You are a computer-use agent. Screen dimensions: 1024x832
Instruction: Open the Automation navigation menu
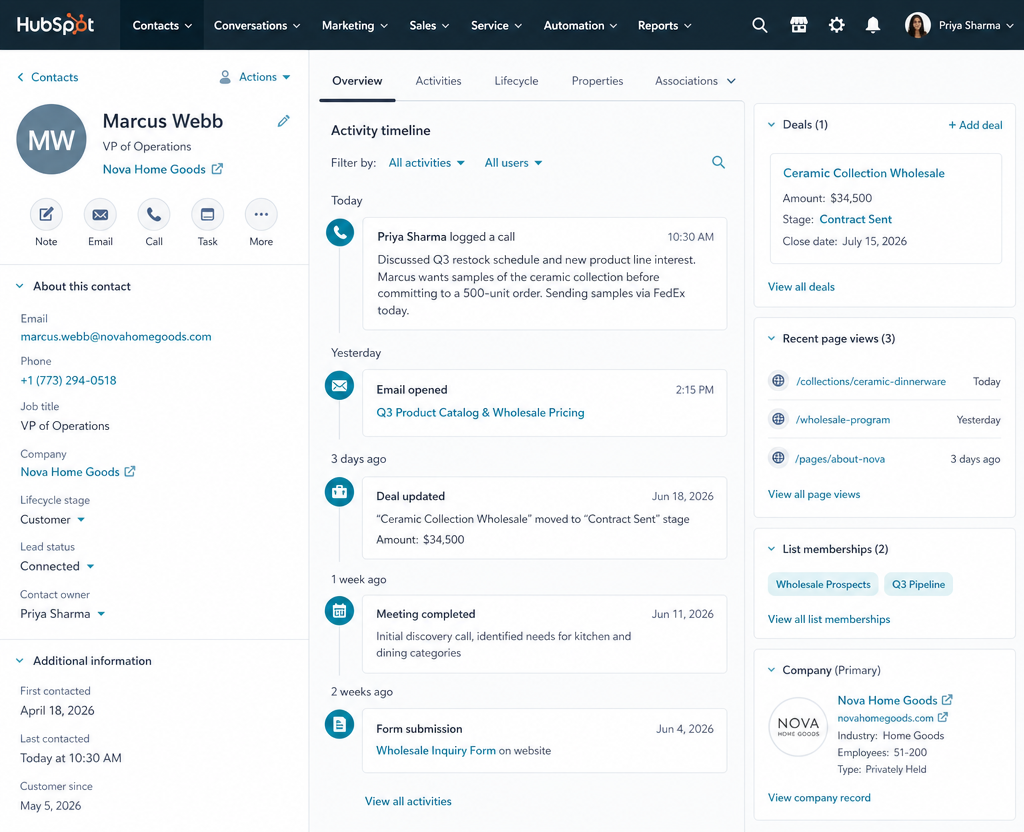click(x=580, y=25)
